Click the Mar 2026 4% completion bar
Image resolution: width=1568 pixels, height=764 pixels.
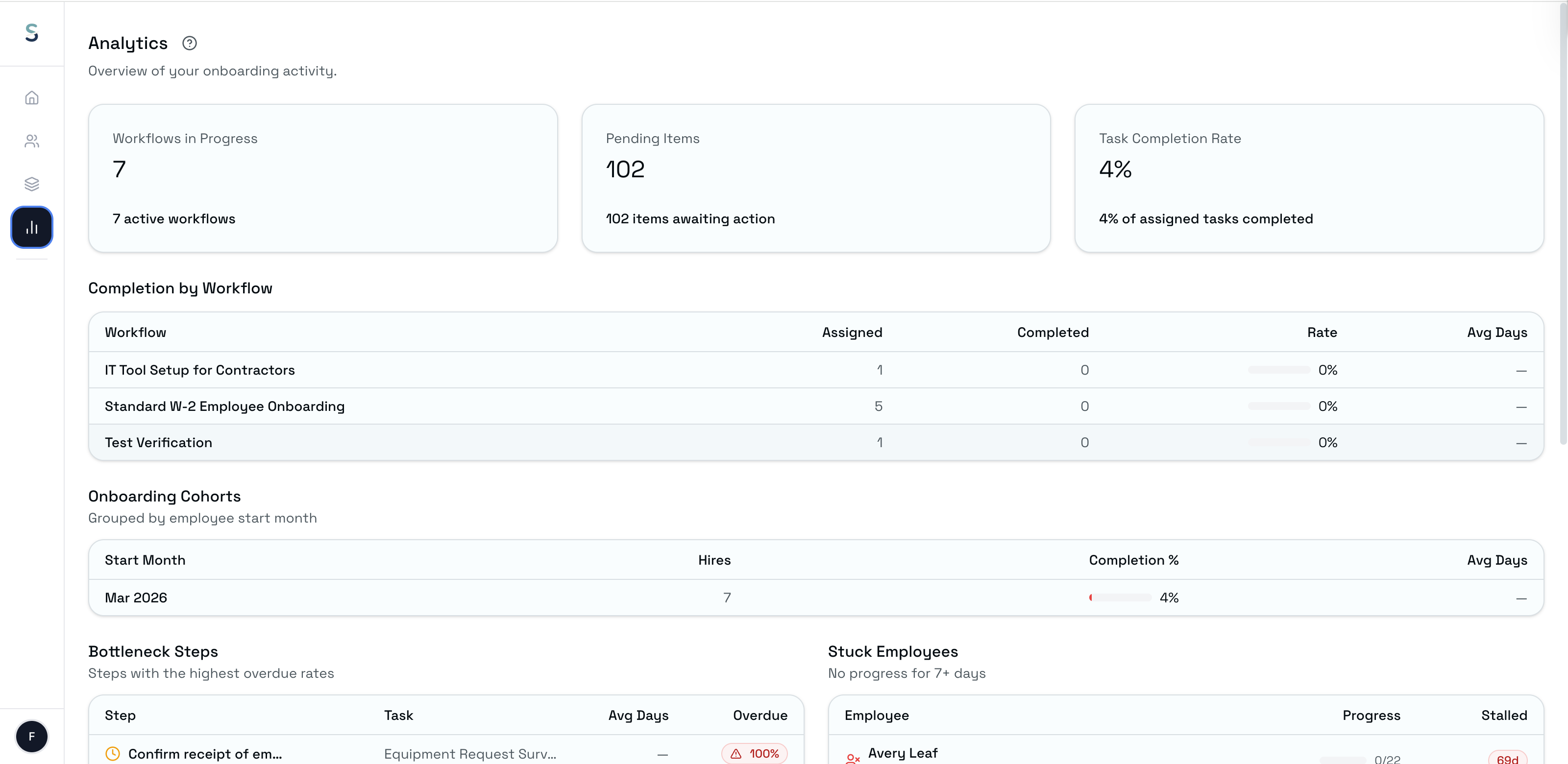[1120, 597]
